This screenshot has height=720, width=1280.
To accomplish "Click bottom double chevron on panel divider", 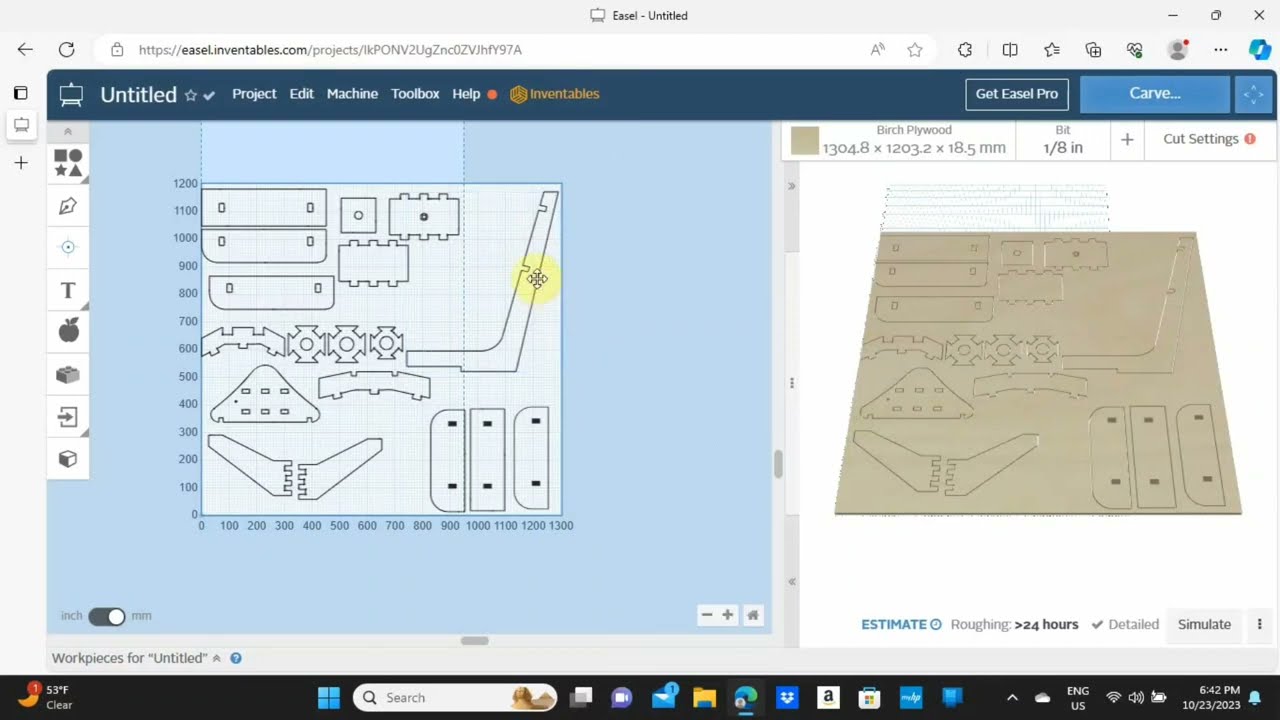I will pyautogui.click(x=791, y=582).
